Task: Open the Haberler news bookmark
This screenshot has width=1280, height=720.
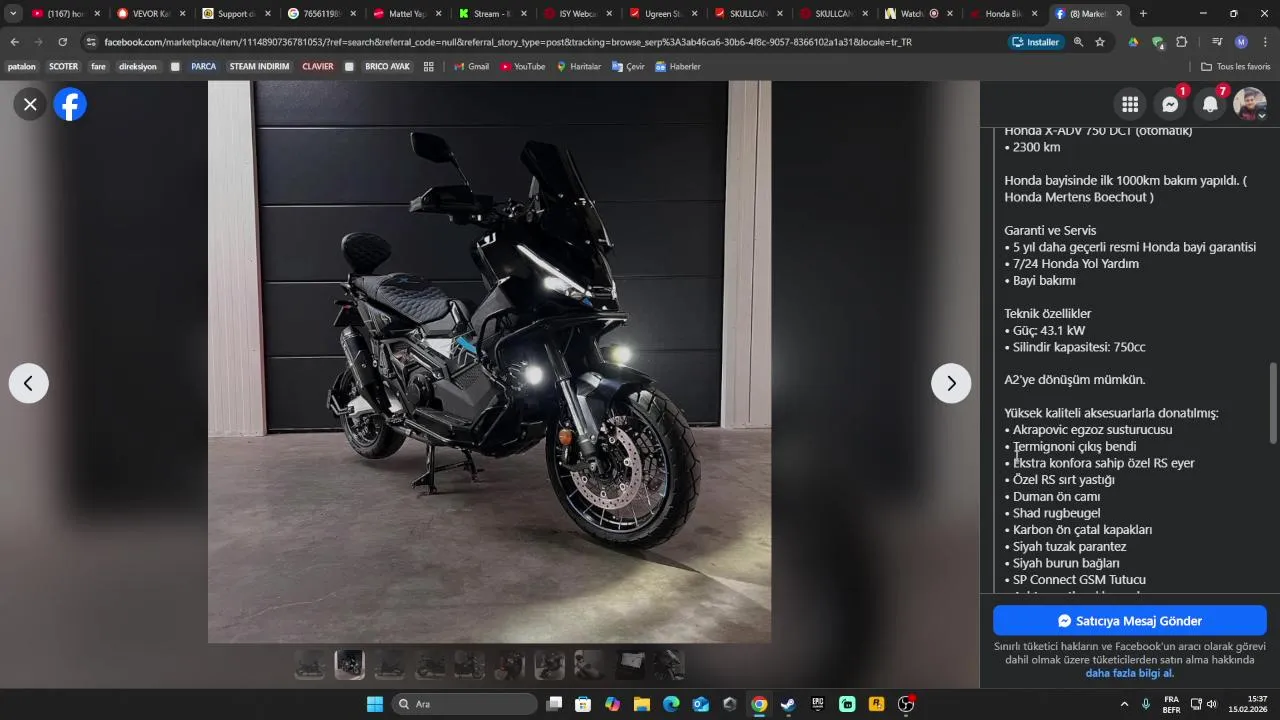Action: pyautogui.click(x=678, y=66)
